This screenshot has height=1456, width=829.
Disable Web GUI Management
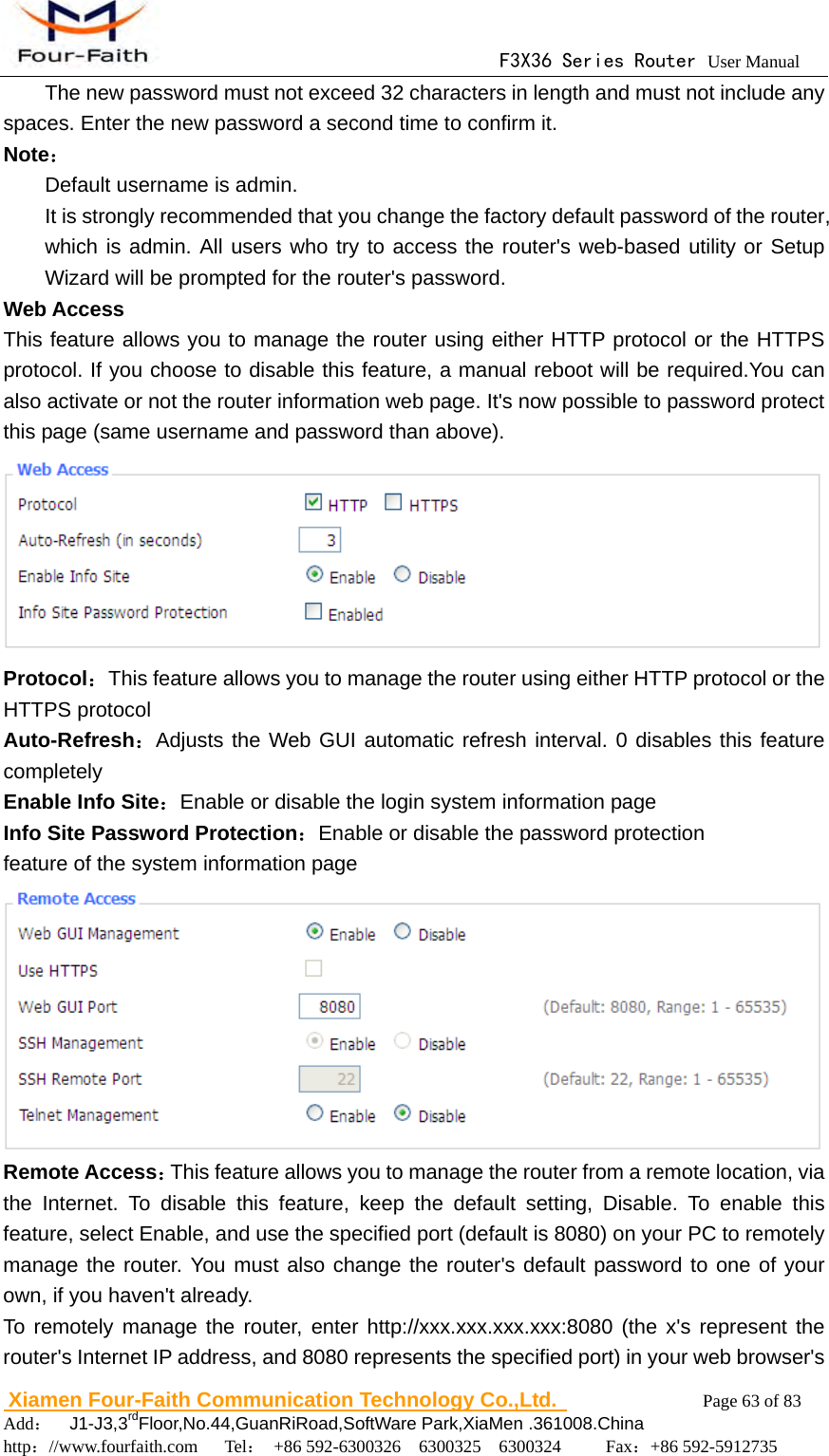tap(403, 931)
